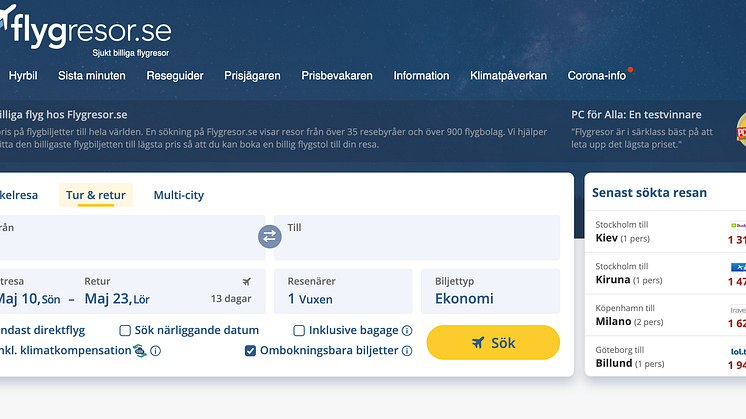746x419 pixels.
Task: Click the airplane icon in the date field
Action: (247, 281)
